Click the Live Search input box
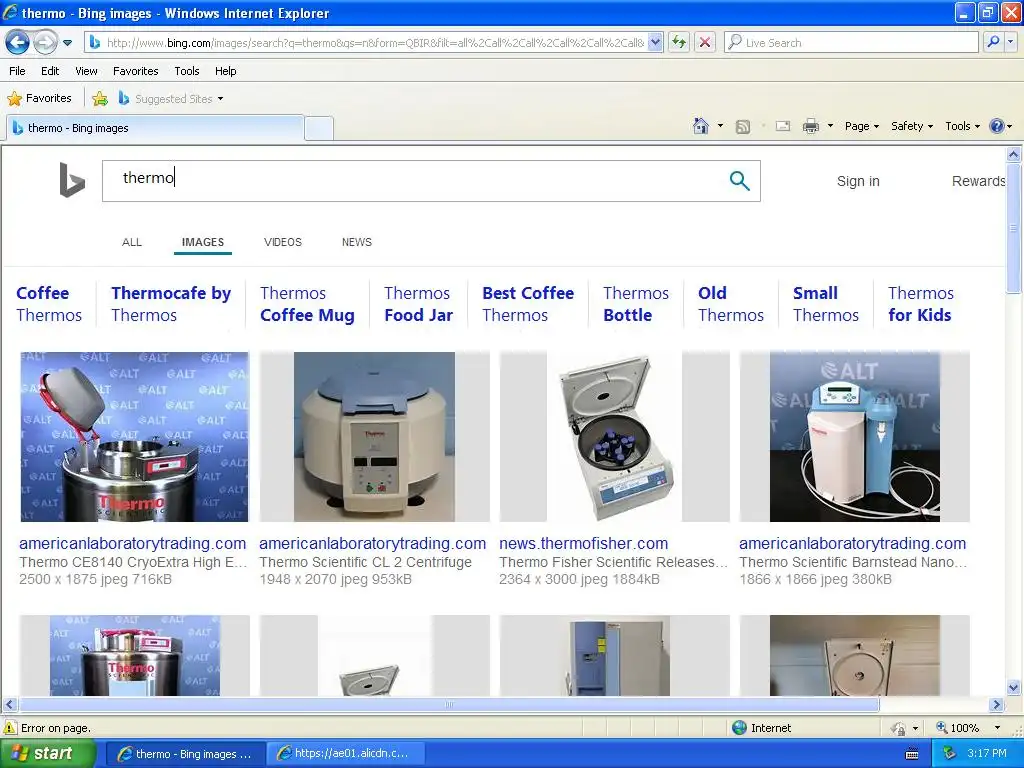 point(851,43)
